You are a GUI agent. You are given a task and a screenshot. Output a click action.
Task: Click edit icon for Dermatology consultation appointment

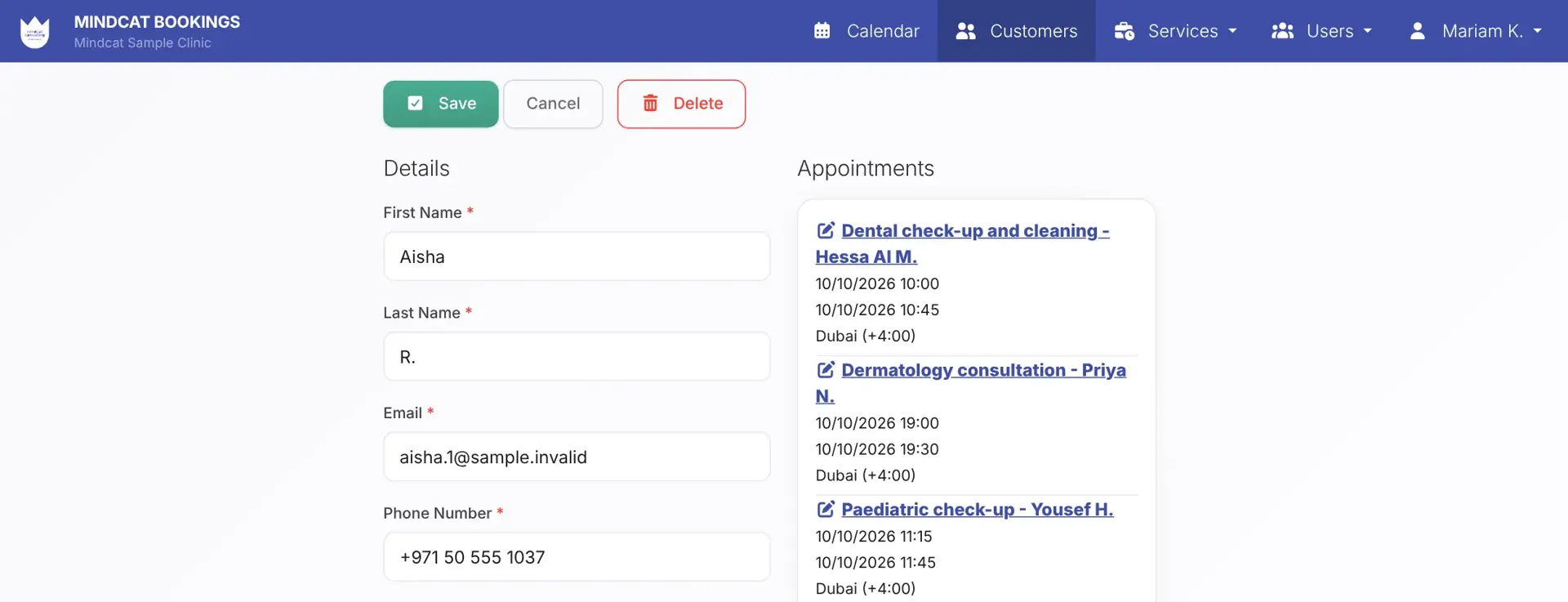point(826,370)
